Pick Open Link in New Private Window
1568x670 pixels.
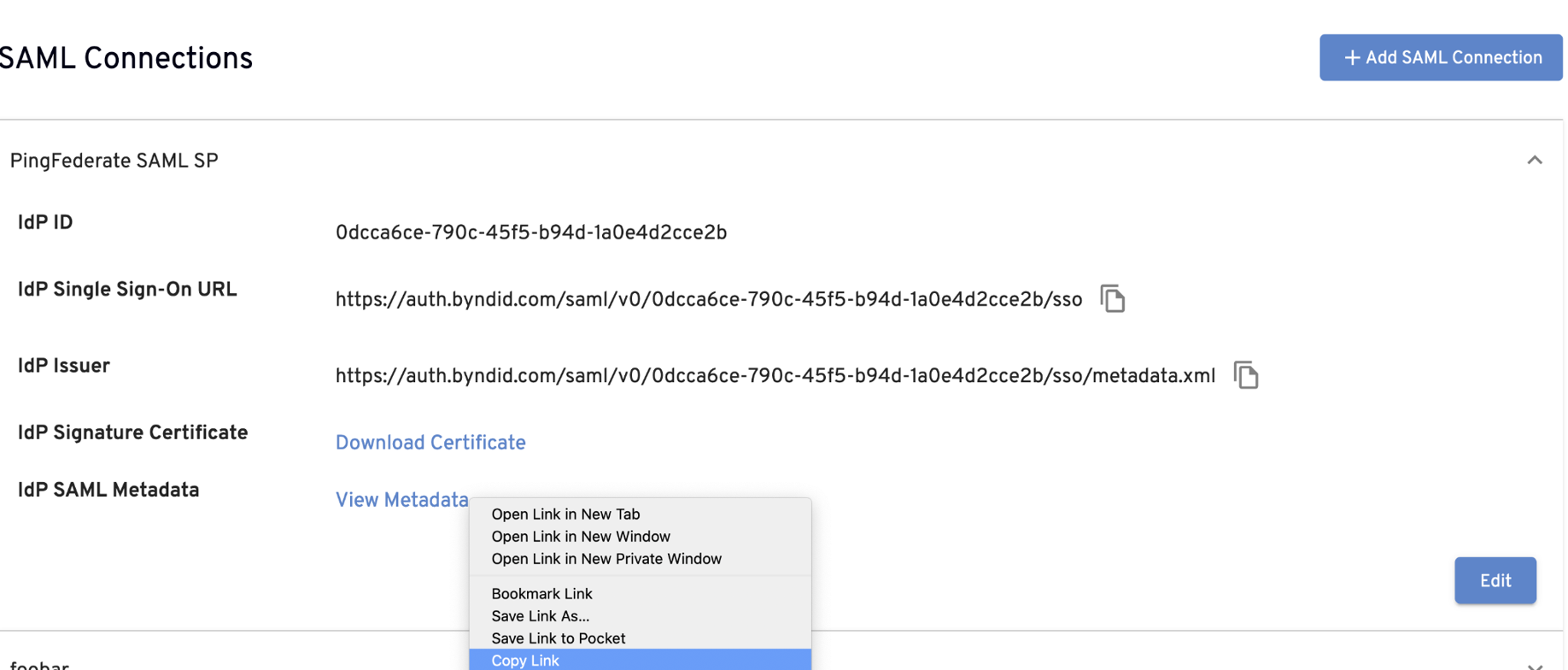coord(606,558)
